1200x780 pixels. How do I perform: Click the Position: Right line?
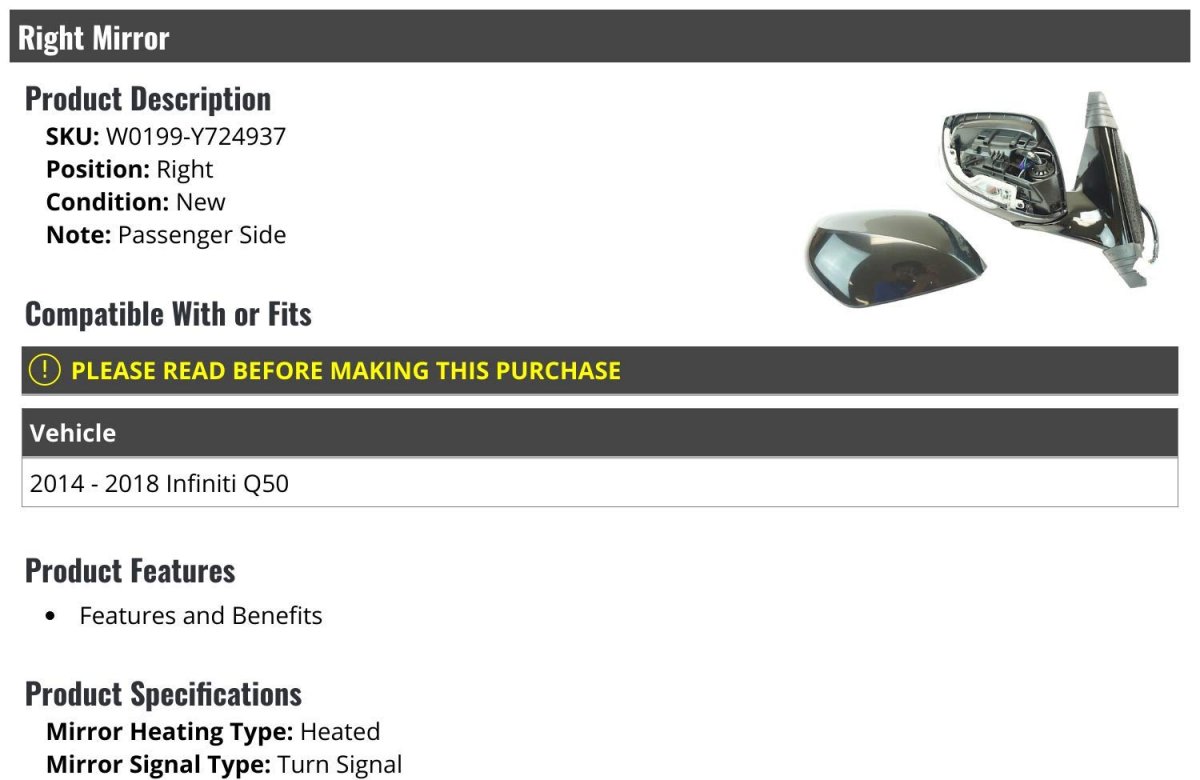click(x=130, y=169)
